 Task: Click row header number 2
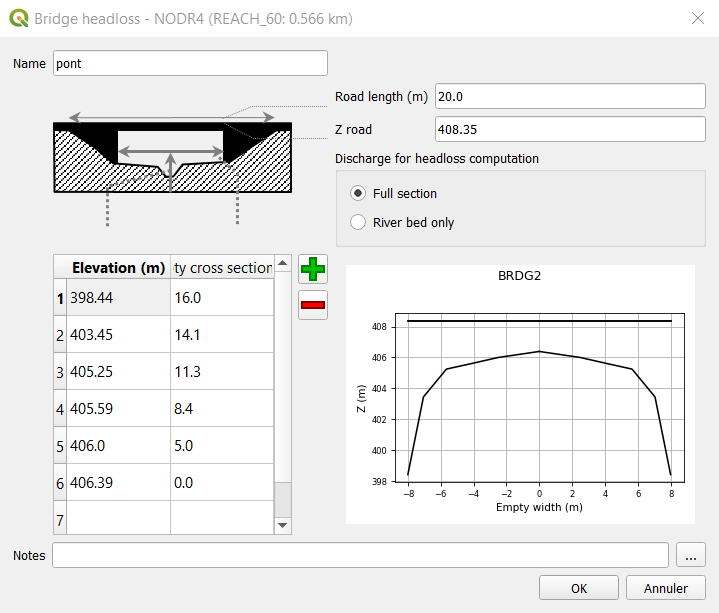60,335
